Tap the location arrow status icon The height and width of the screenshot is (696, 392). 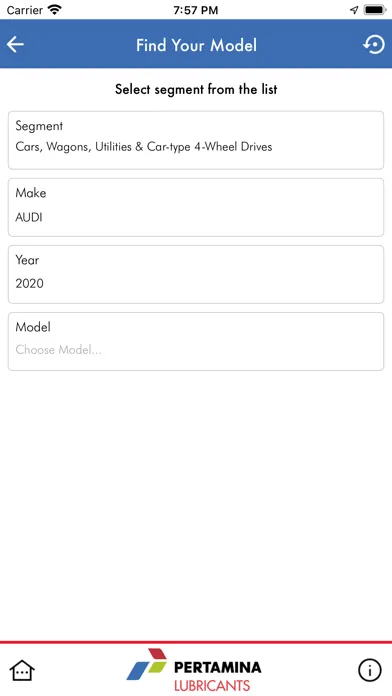[x=354, y=10]
